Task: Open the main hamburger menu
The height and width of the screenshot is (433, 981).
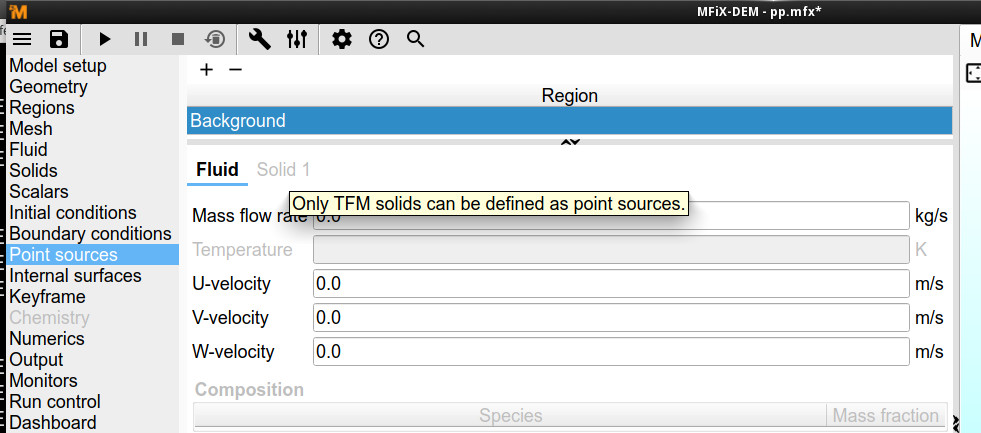Action: (23, 39)
